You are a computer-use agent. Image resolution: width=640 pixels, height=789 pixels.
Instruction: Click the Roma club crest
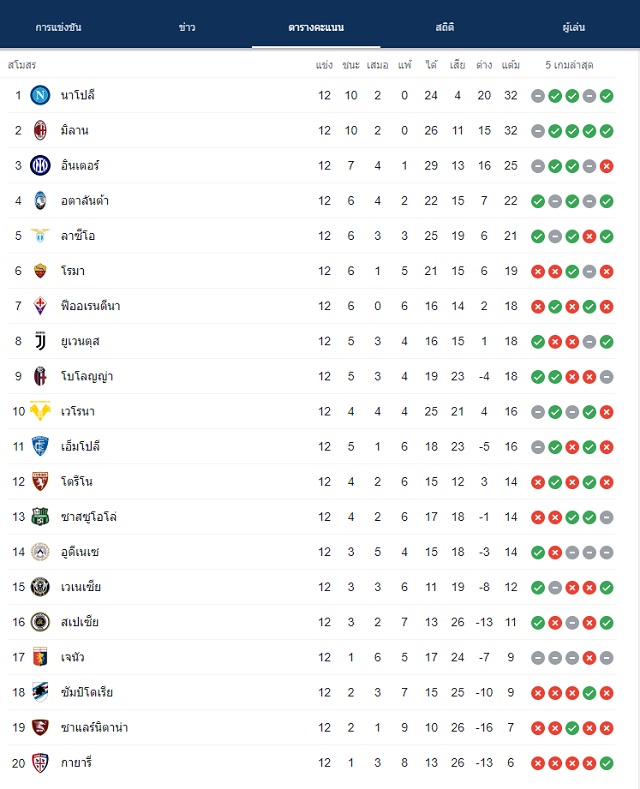(x=40, y=271)
